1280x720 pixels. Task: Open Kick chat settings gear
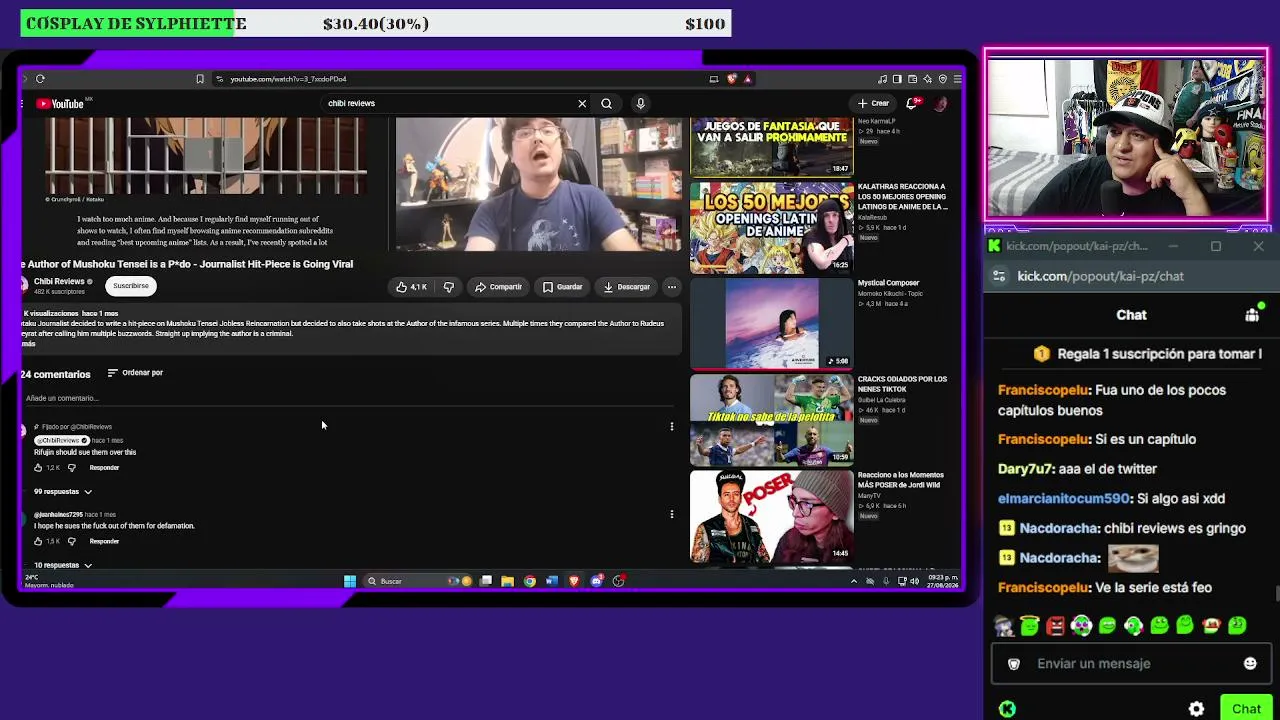click(1196, 709)
